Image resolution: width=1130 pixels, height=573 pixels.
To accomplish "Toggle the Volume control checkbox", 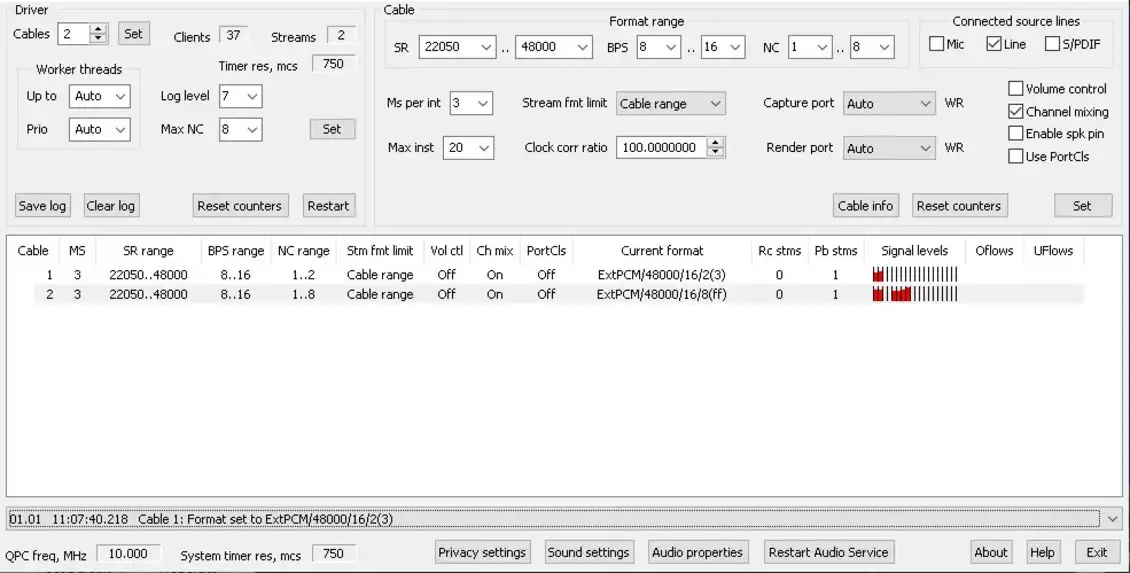I will click(x=1015, y=89).
